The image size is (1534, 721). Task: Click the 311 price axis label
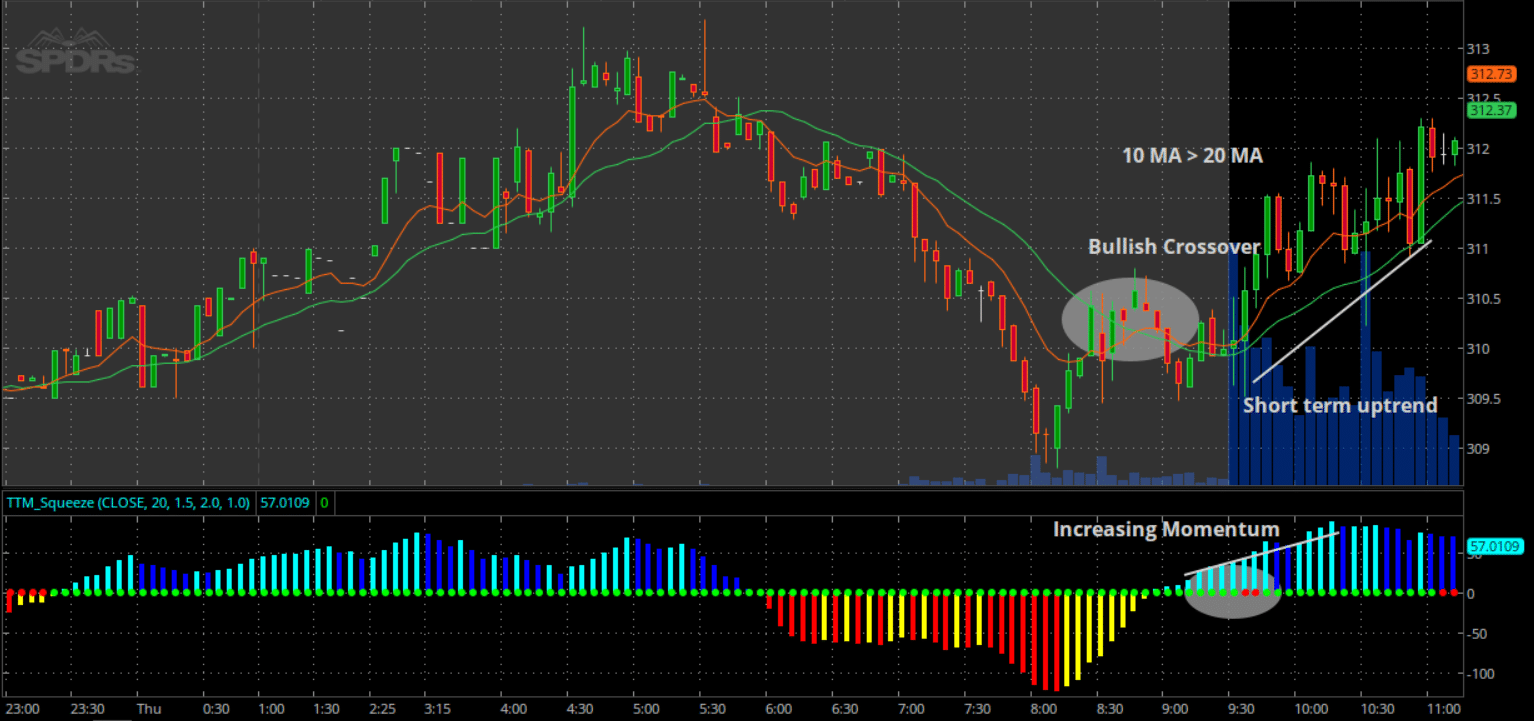tap(1479, 248)
